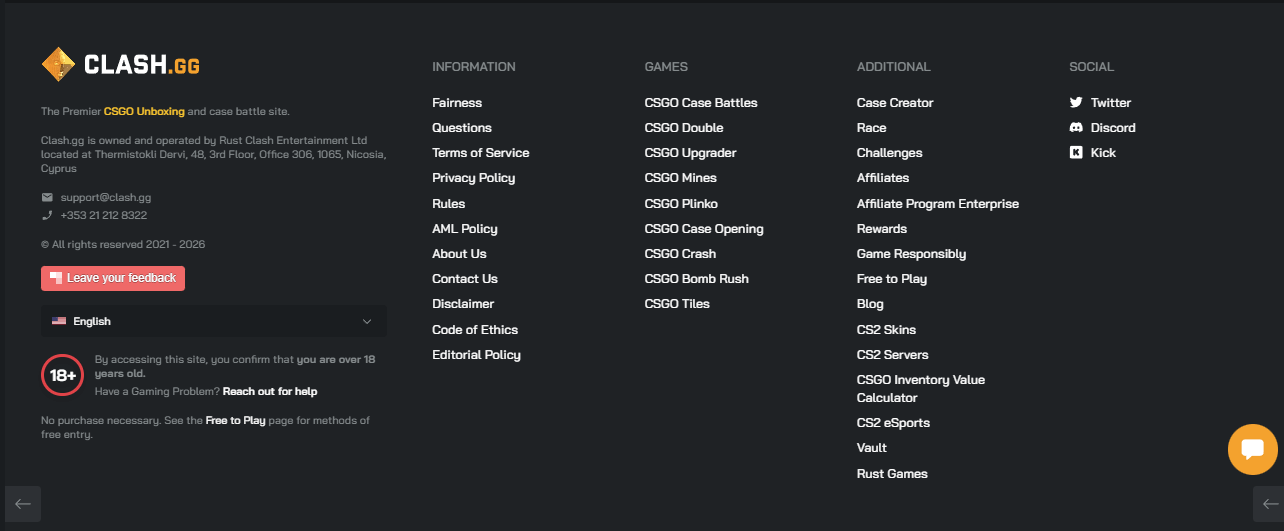
Task: Click the phone icon beside the number
Action: click(47, 215)
